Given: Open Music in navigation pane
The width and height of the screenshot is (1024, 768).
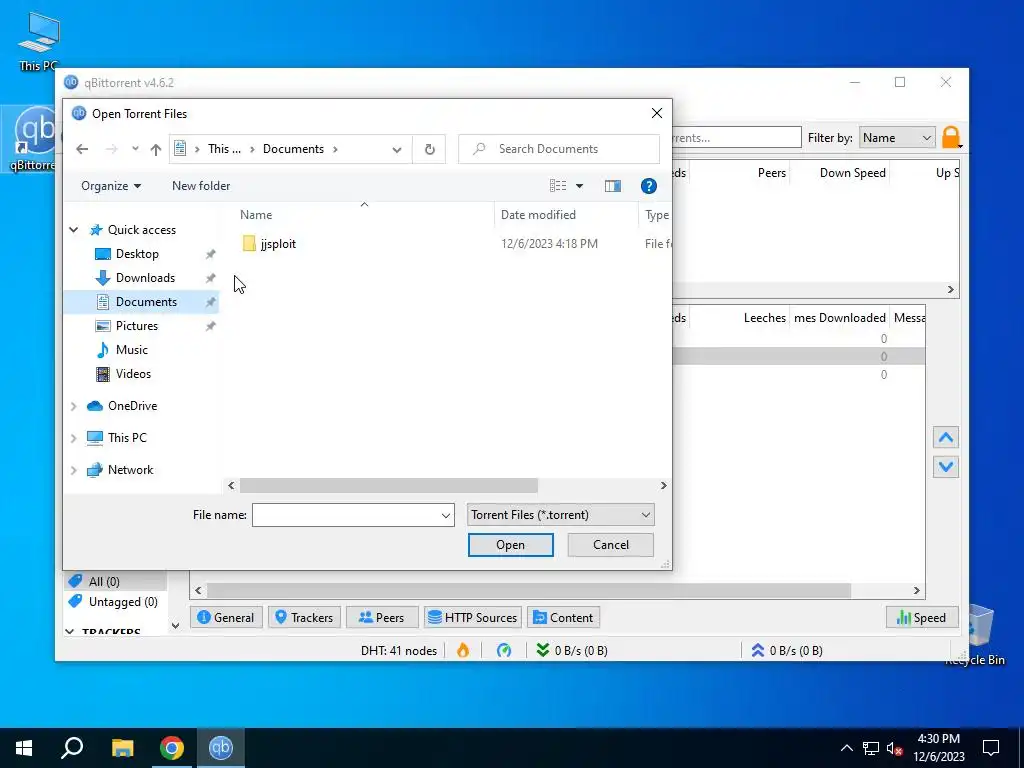Looking at the screenshot, I should click(x=131, y=350).
